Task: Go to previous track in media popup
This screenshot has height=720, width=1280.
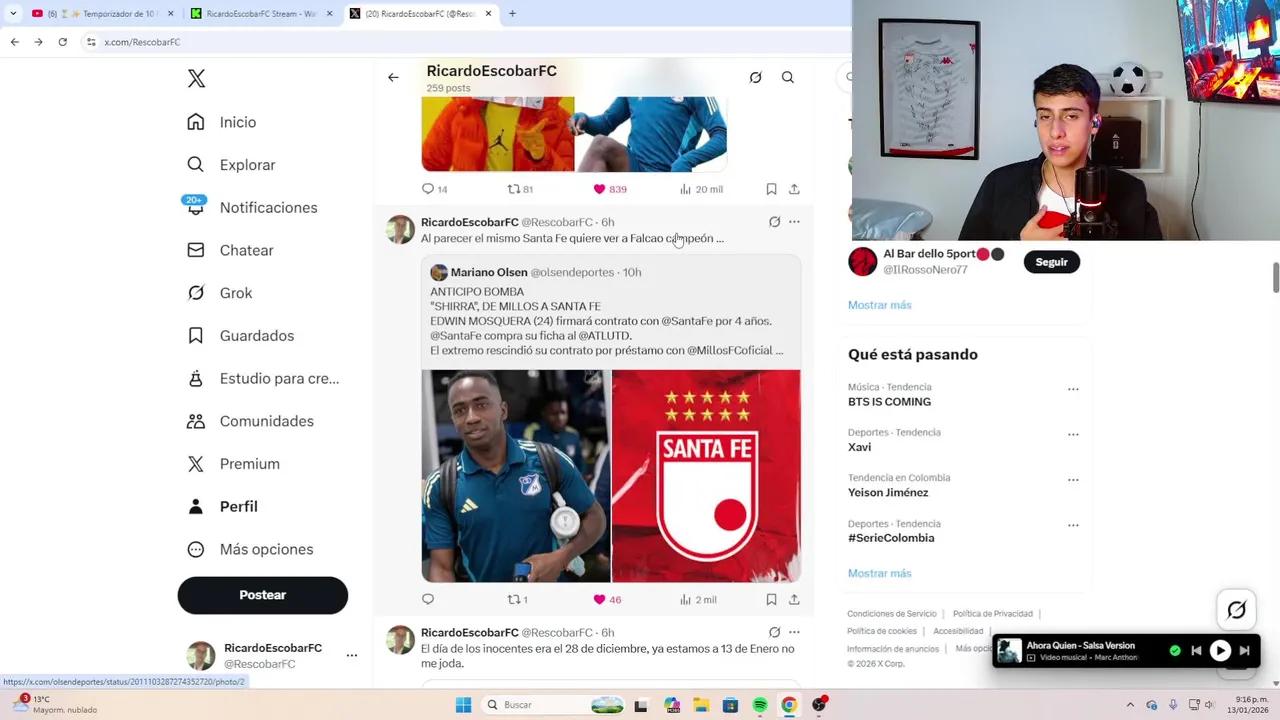Action: (1196, 651)
